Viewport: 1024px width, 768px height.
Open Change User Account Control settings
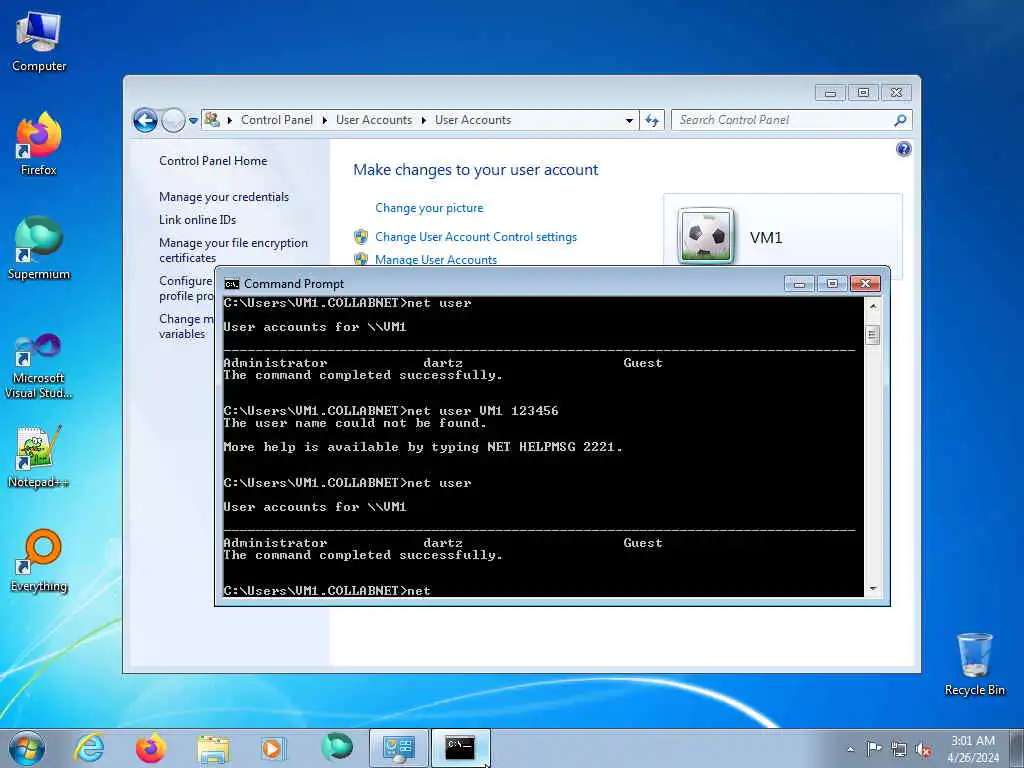click(x=476, y=237)
